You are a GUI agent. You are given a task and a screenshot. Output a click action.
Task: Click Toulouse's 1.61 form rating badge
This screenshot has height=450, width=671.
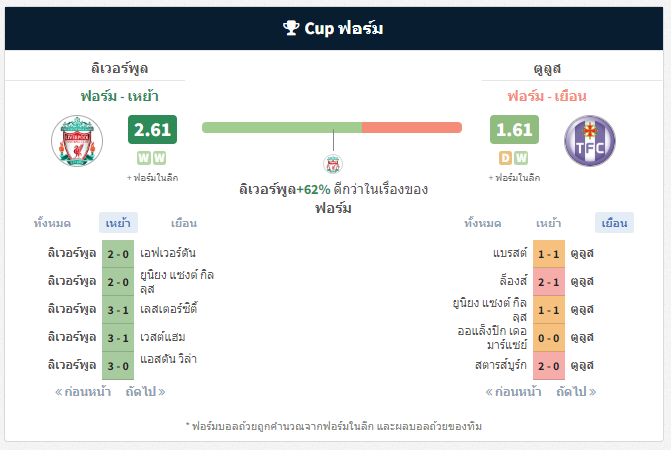[x=514, y=129]
